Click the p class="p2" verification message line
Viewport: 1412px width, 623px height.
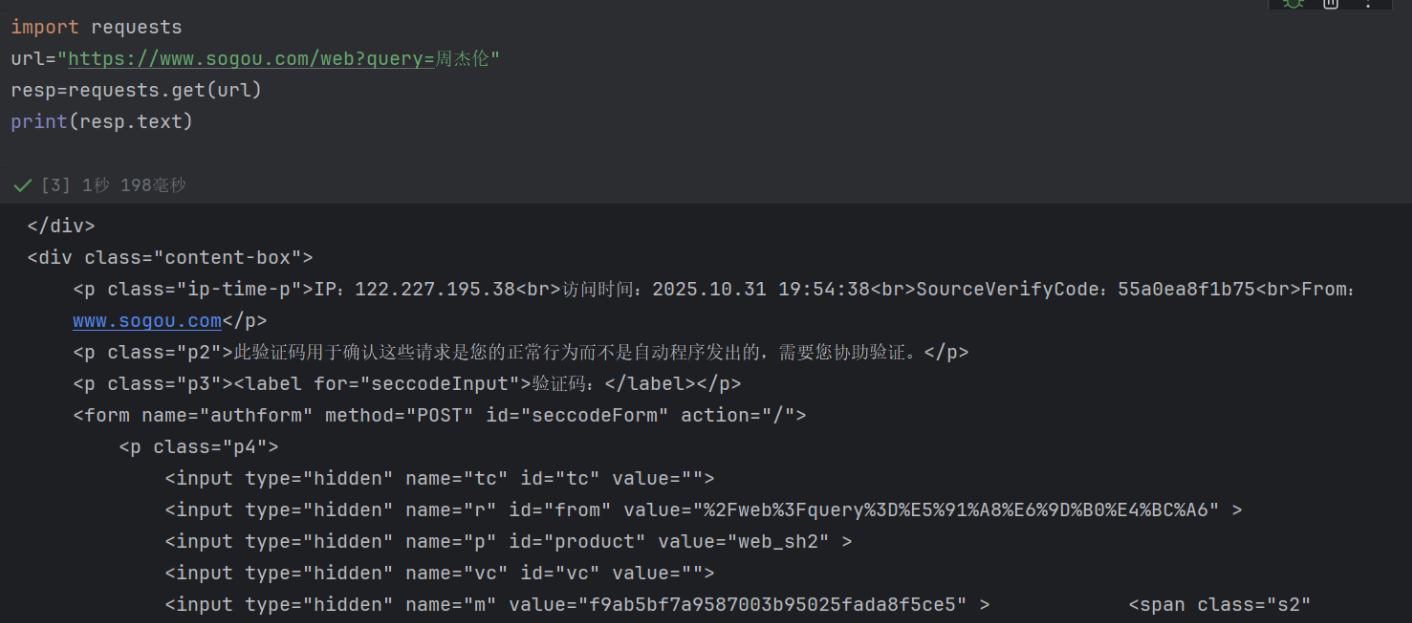coord(521,353)
